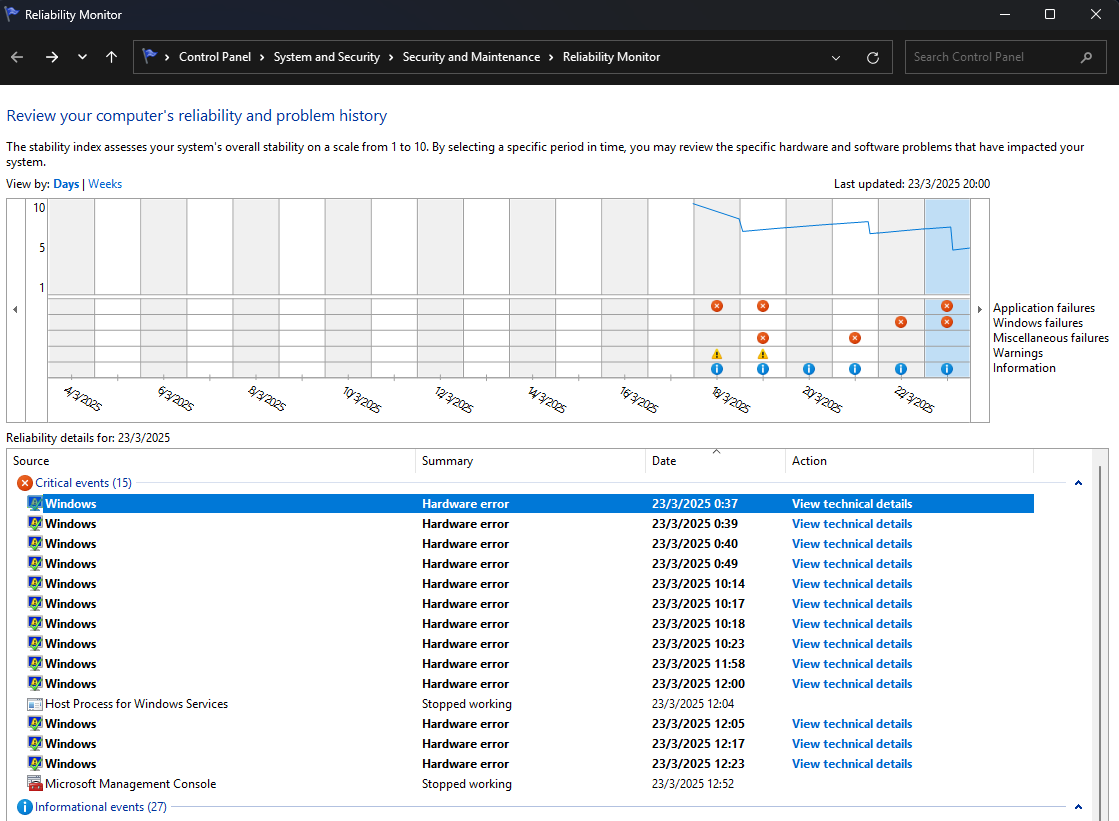Click the Critical events (15) heading
Image resolution: width=1119 pixels, height=821 pixels.
coord(83,483)
